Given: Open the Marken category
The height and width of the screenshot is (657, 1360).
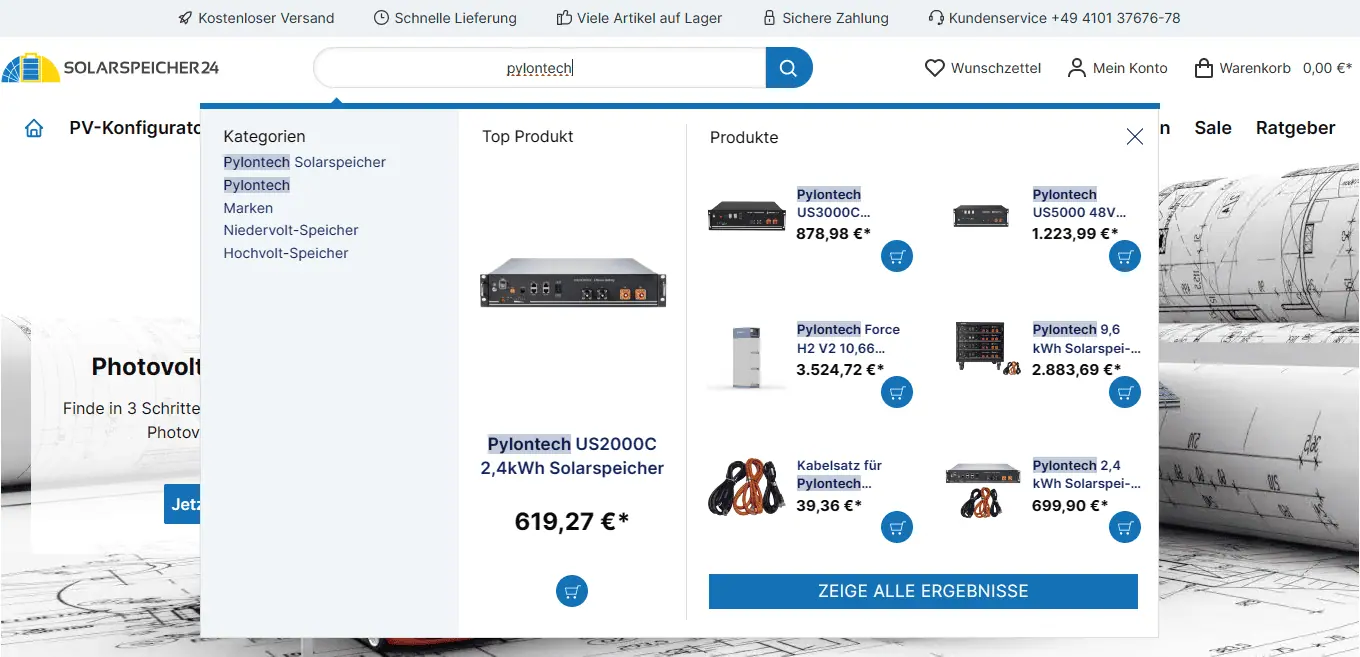Looking at the screenshot, I should [248, 208].
